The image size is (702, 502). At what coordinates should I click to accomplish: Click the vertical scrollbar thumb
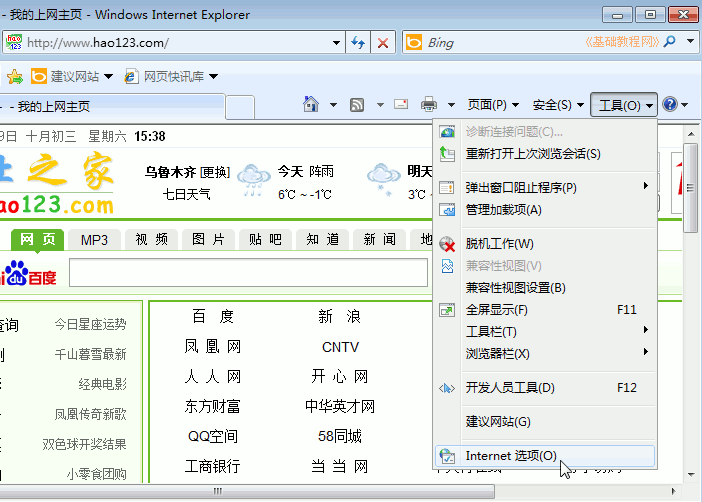tap(690, 188)
